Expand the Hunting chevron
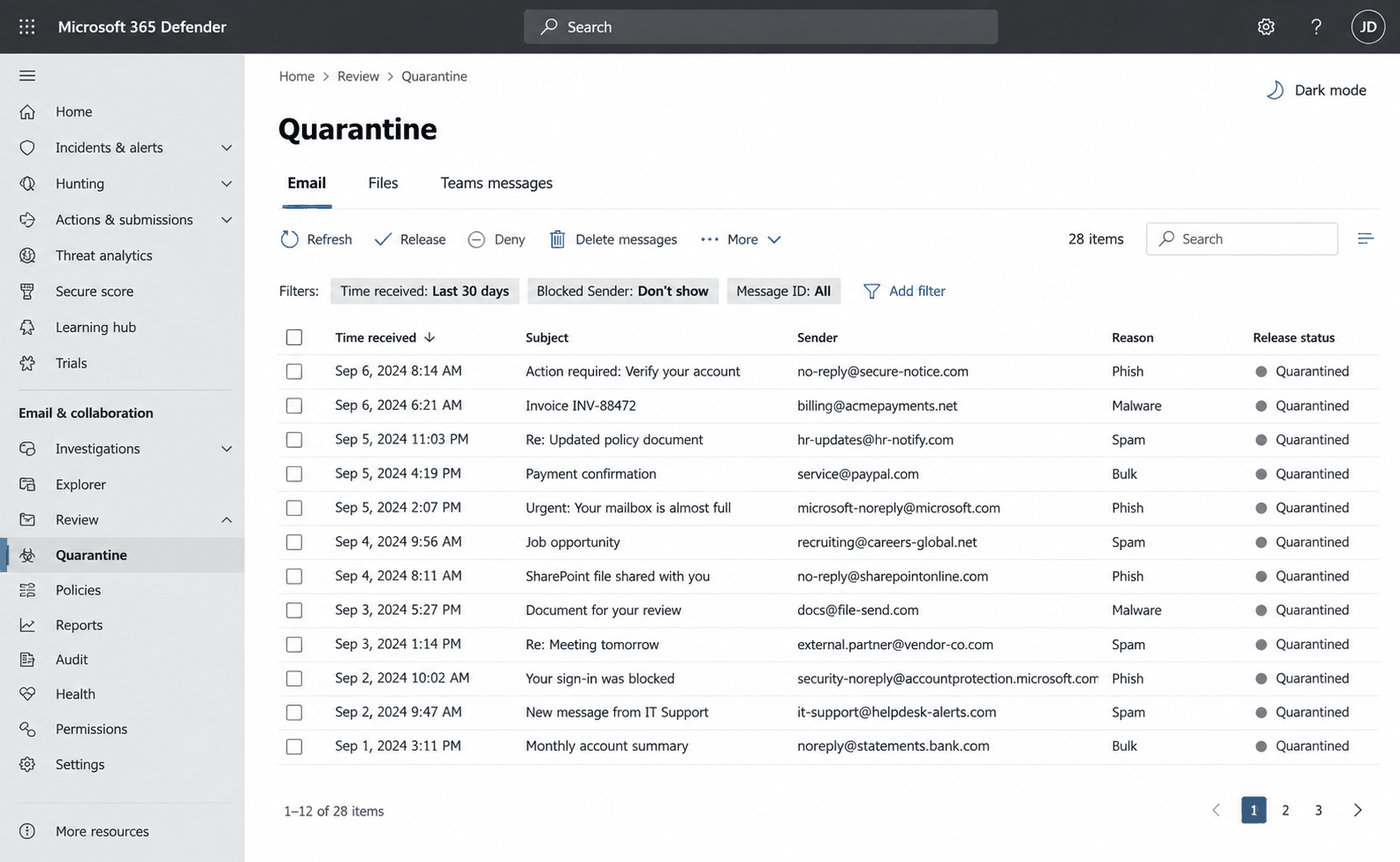1400x862 pixels. 227,184
